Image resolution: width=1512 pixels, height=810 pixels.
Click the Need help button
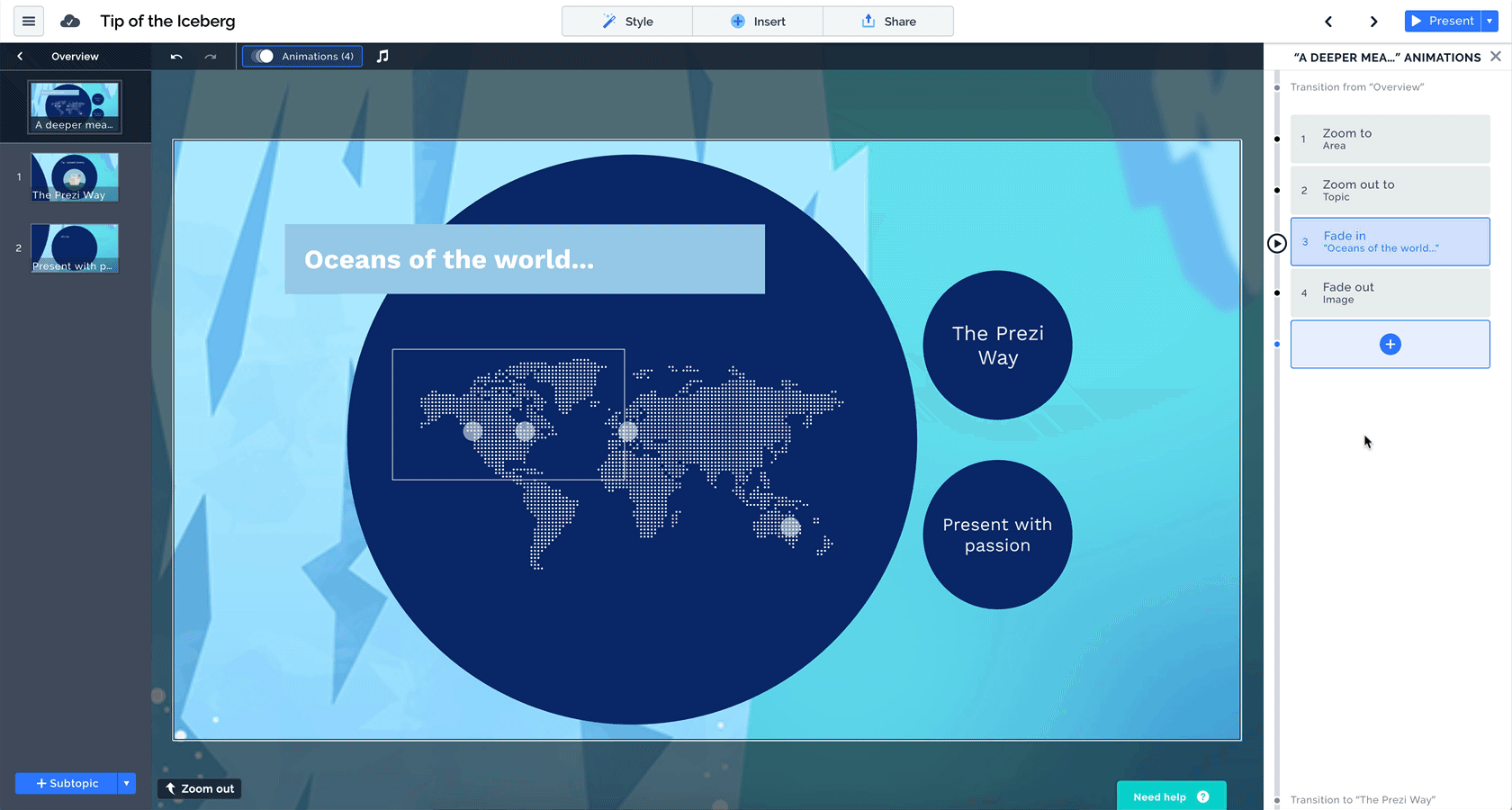[x=1171, y=796]
